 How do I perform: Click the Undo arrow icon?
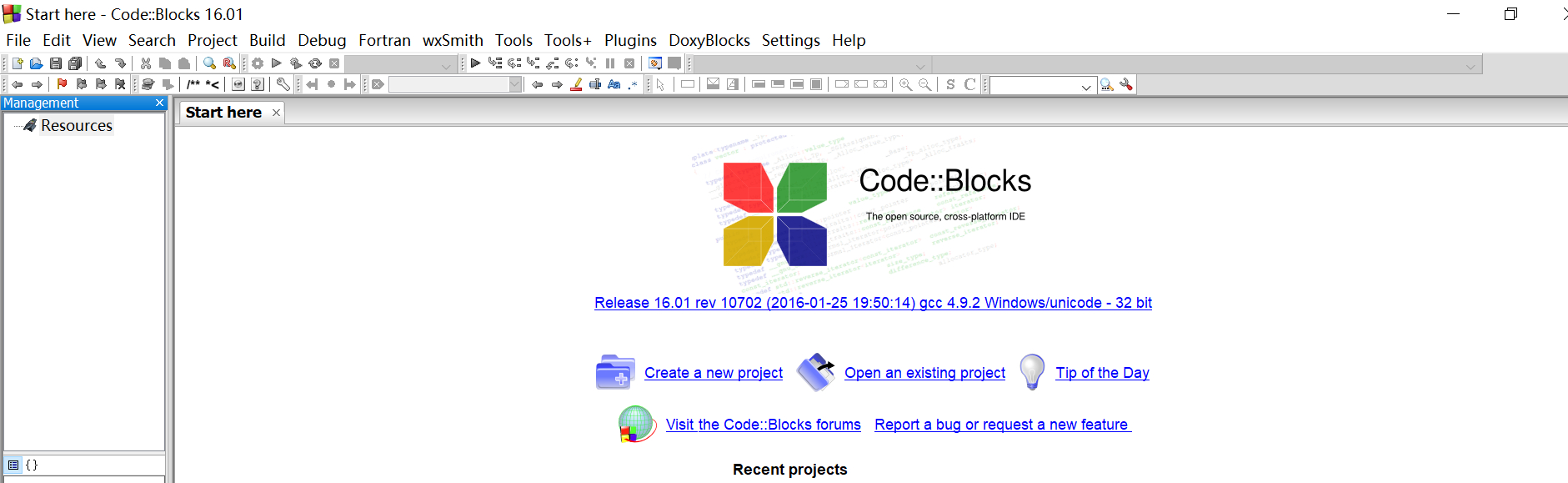point(101,63)
